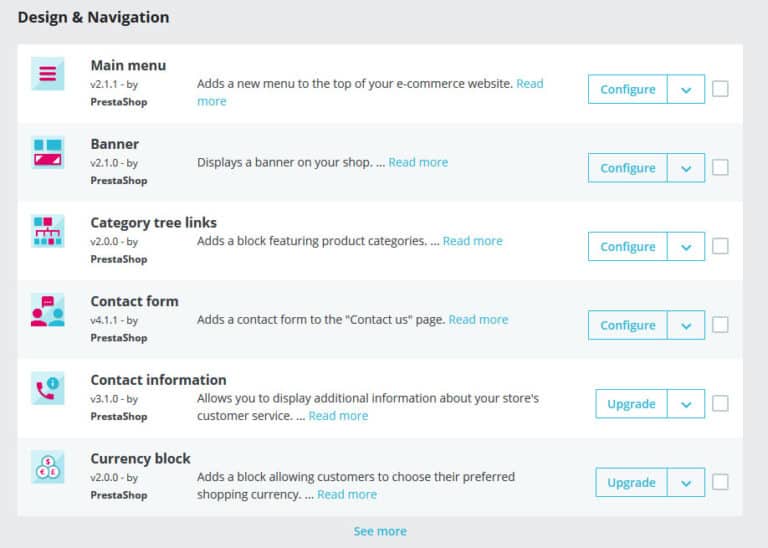Open the dropdown next to Contact information's Upgrade
This screenshot has width=768, height=548.
pyautogui.click(x=686, y=404)
